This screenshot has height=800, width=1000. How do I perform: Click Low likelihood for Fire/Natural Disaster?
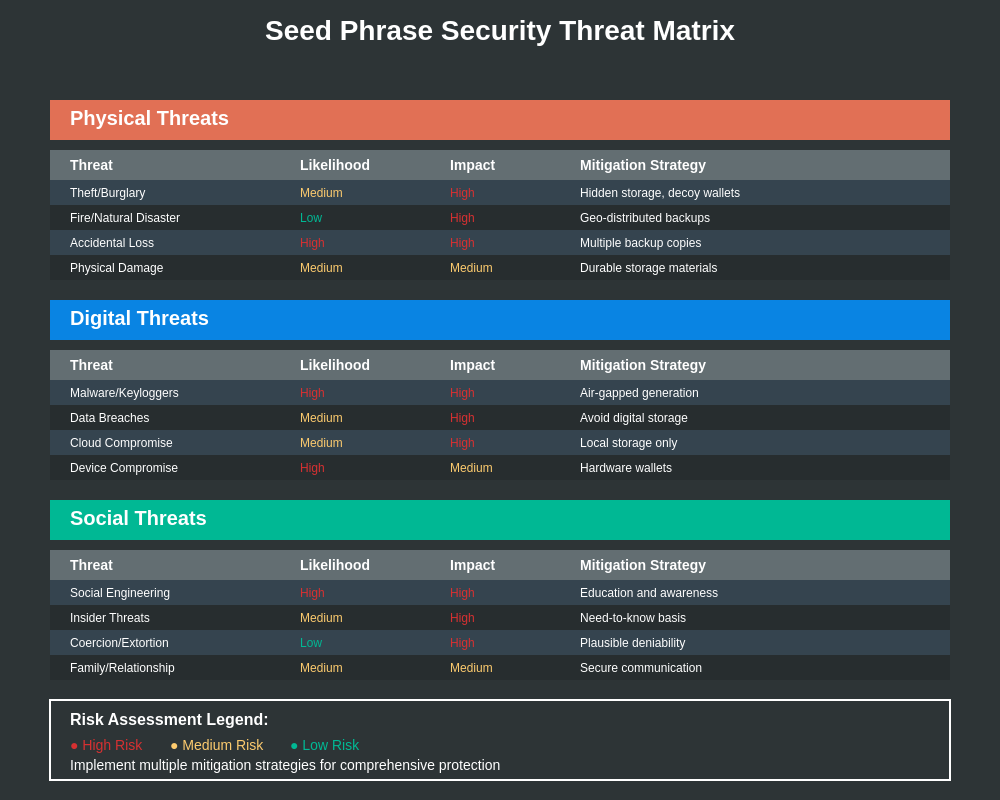coord(311,218)
